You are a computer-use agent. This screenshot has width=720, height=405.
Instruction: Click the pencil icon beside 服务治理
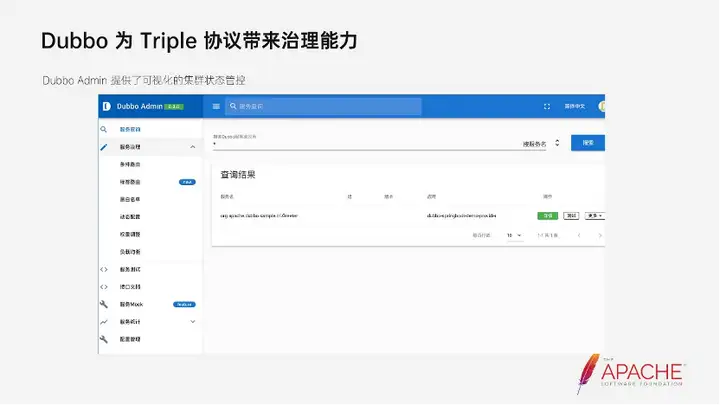click(x=104, y=147)
